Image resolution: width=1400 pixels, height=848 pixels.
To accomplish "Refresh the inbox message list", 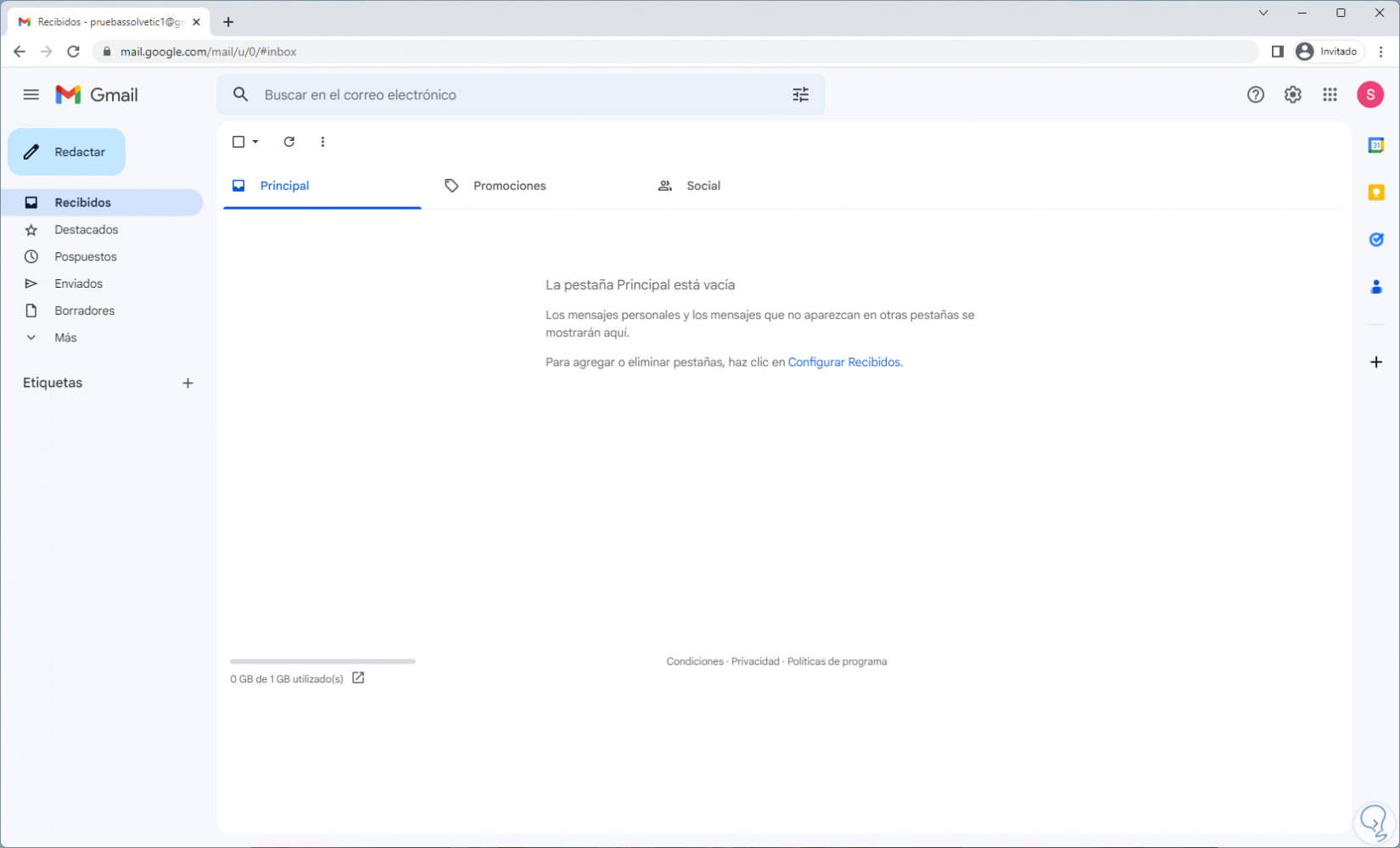I will [288, 142].
